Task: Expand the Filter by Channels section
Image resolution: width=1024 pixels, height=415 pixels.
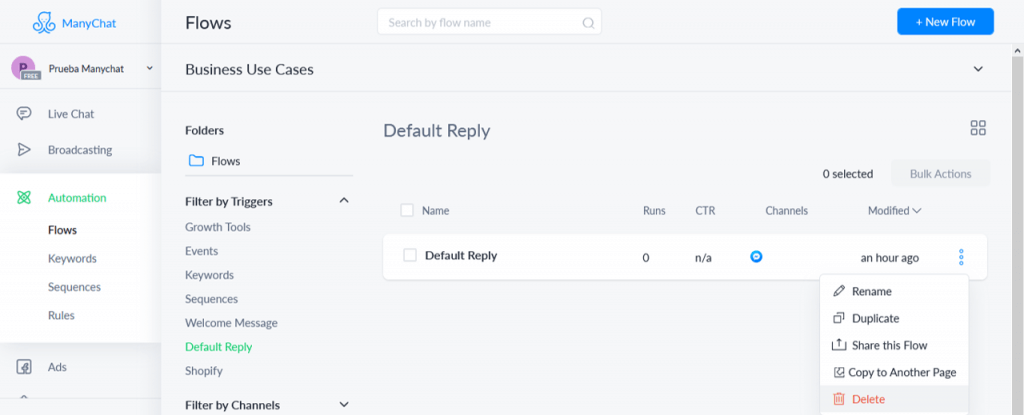Action: (344, 405)
